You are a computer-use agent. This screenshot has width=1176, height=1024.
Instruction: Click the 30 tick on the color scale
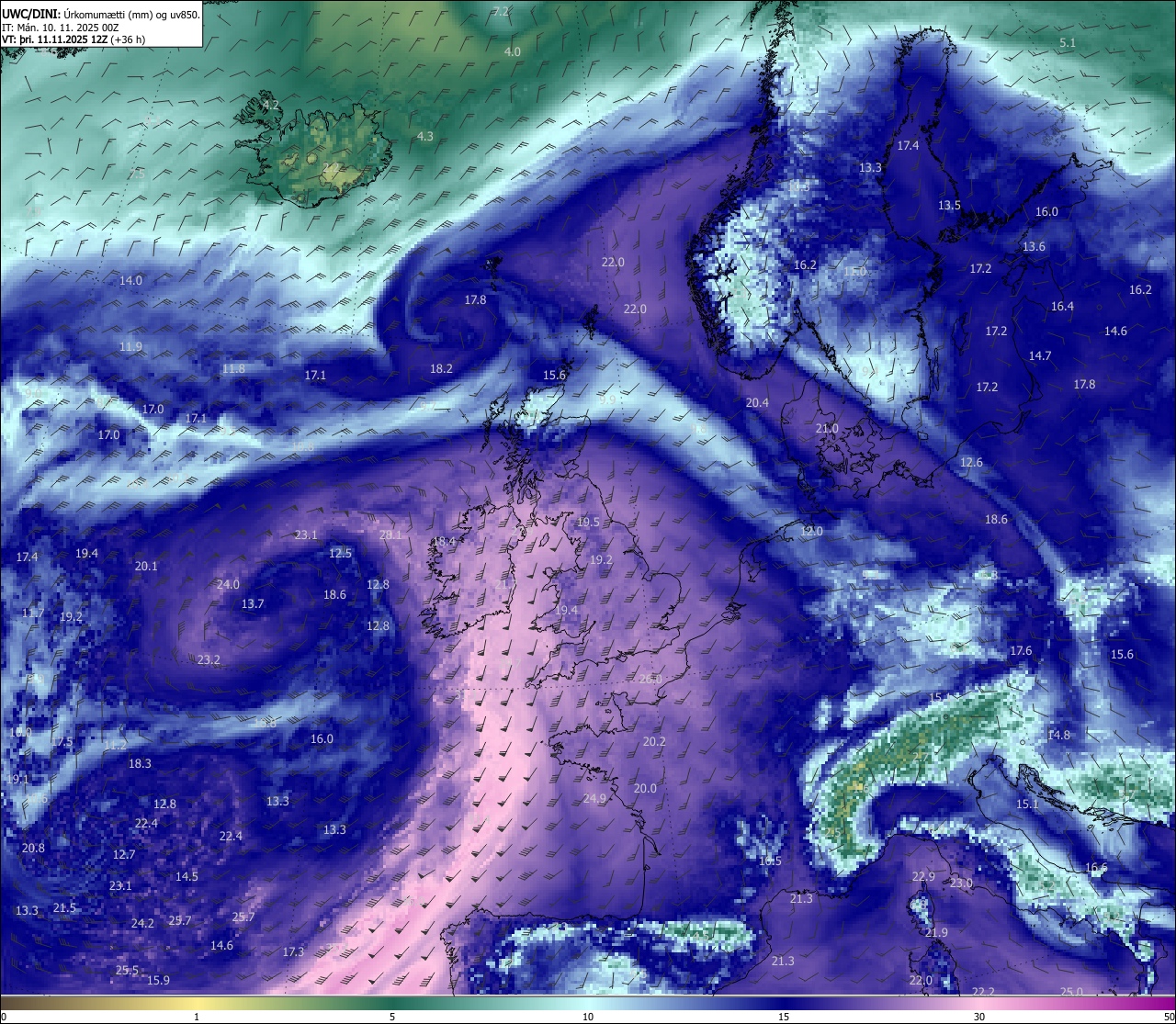pyautogui.click(x=979, y=1017)
